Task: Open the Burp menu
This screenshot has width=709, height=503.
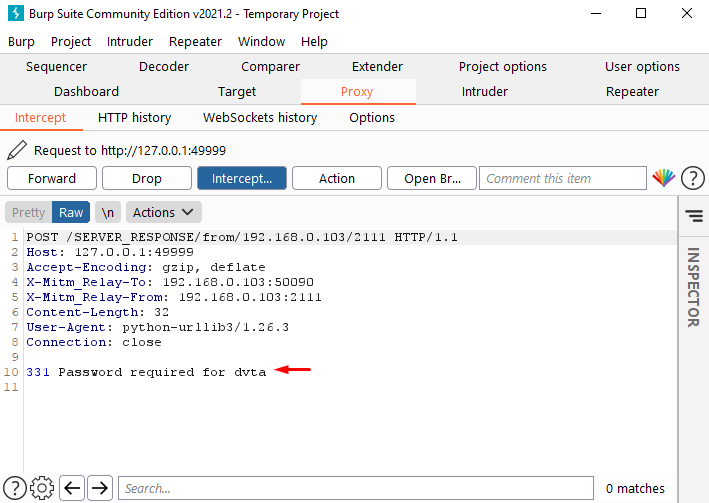Action: pyautogui.click(x=21, y=42)
